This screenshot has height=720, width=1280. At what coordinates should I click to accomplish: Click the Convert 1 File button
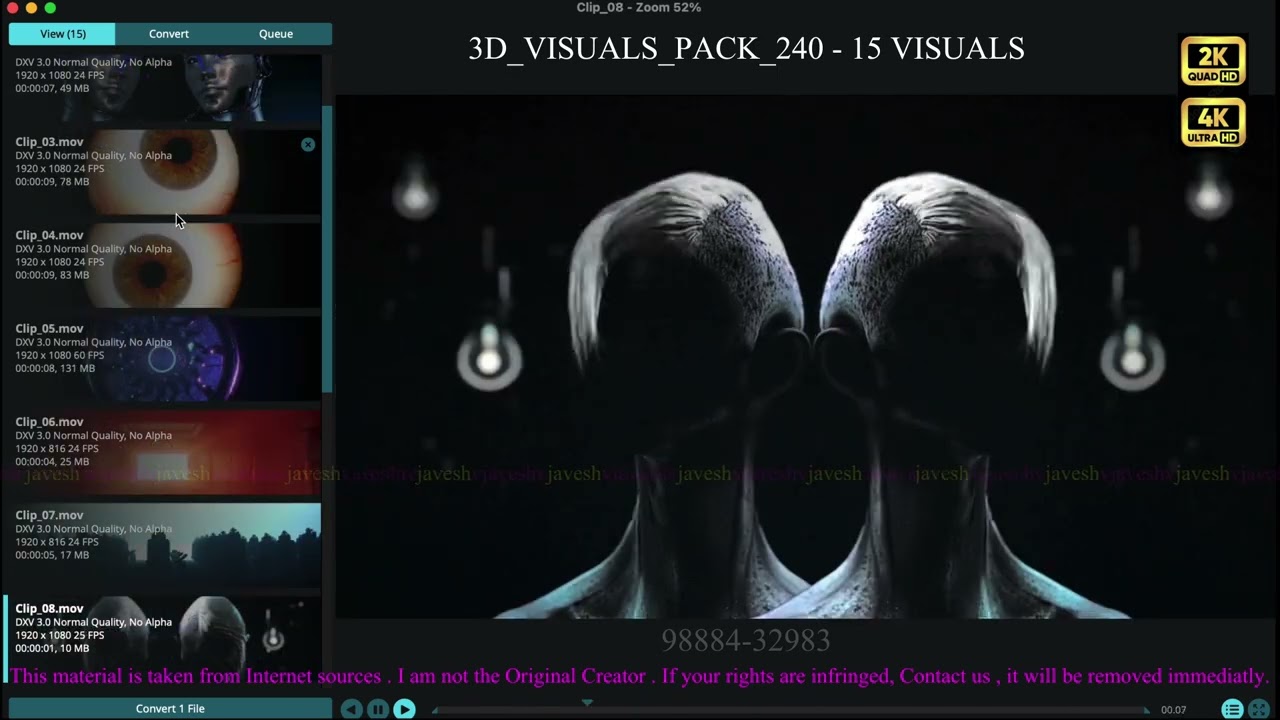(x=170, y=708)
